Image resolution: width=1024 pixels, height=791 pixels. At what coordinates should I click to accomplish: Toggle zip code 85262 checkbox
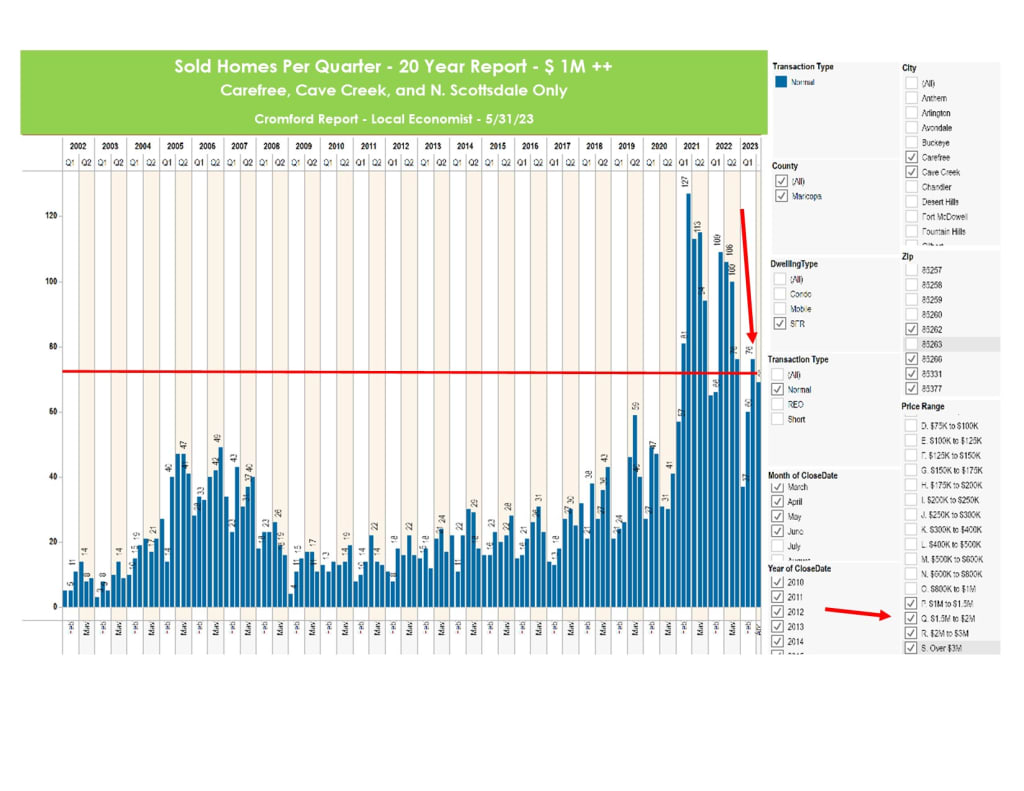(x=911, y=329)
